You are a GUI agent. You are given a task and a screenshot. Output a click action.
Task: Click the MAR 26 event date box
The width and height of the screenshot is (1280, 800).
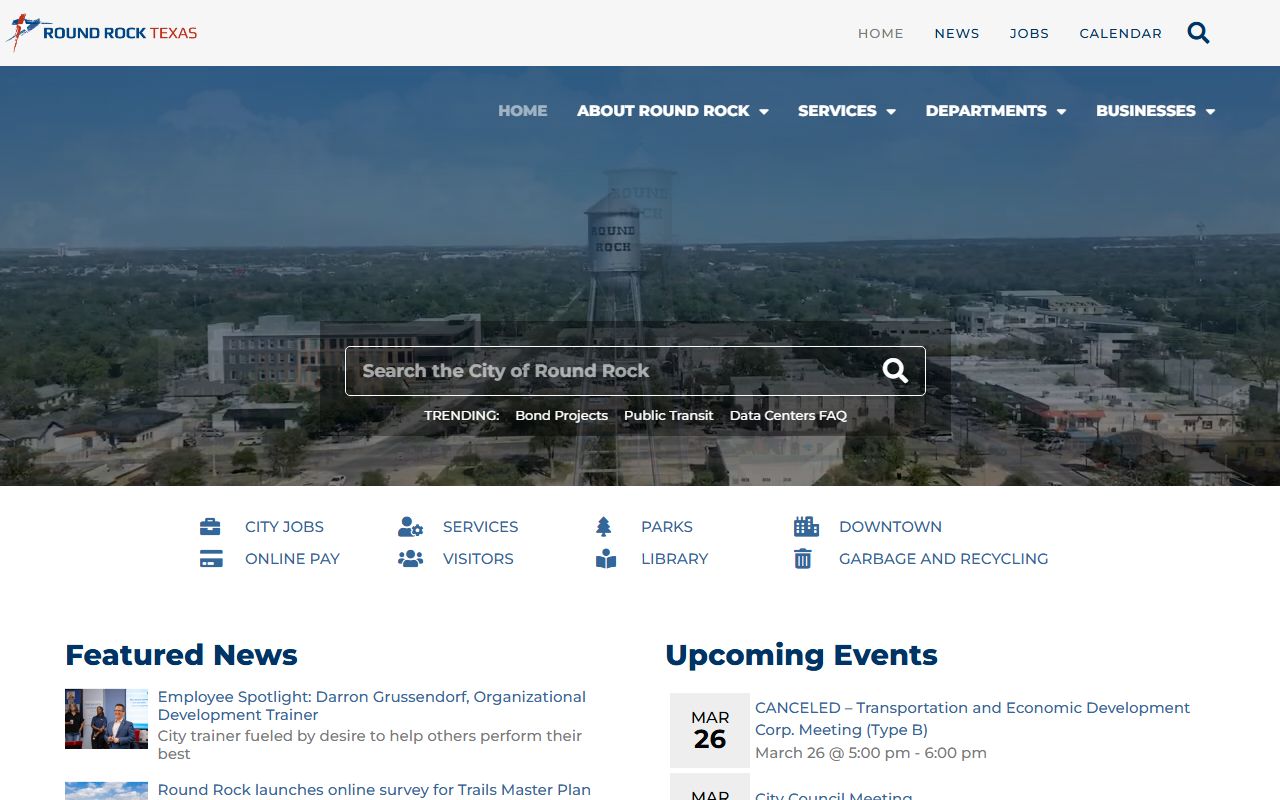[x=710, y=730]
